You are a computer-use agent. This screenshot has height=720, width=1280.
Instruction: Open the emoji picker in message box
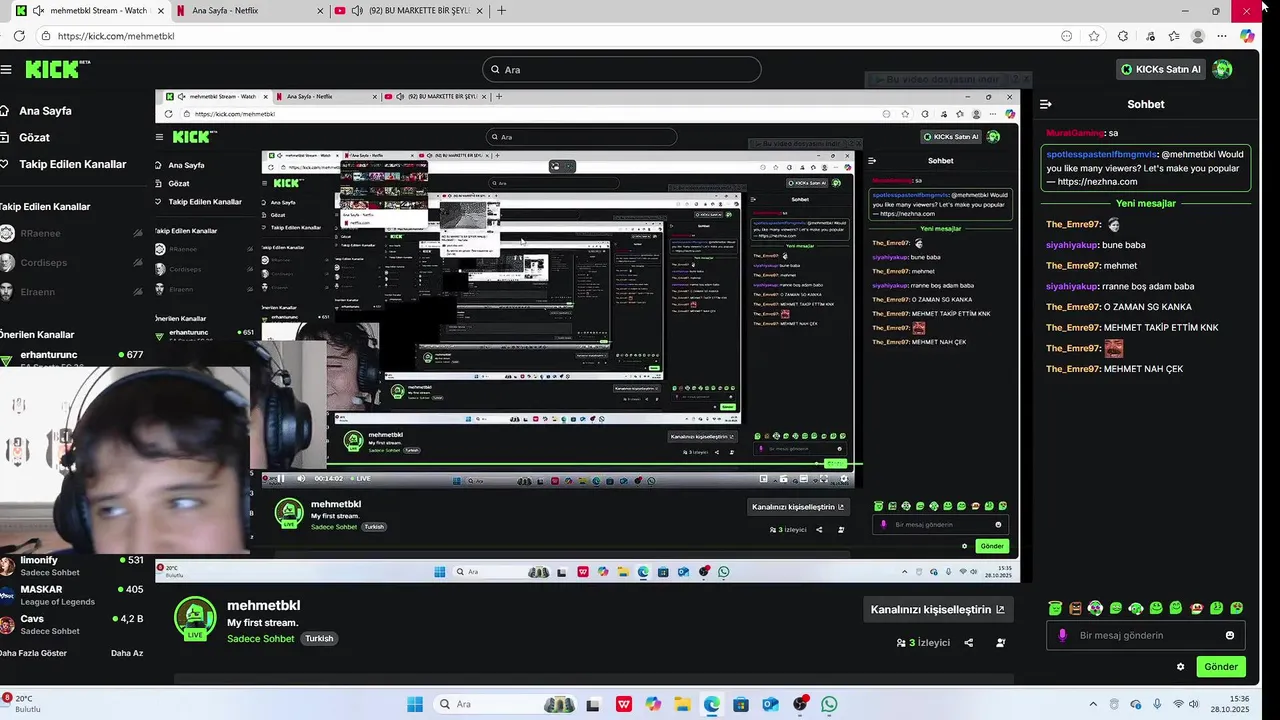tap(1230, 635)
